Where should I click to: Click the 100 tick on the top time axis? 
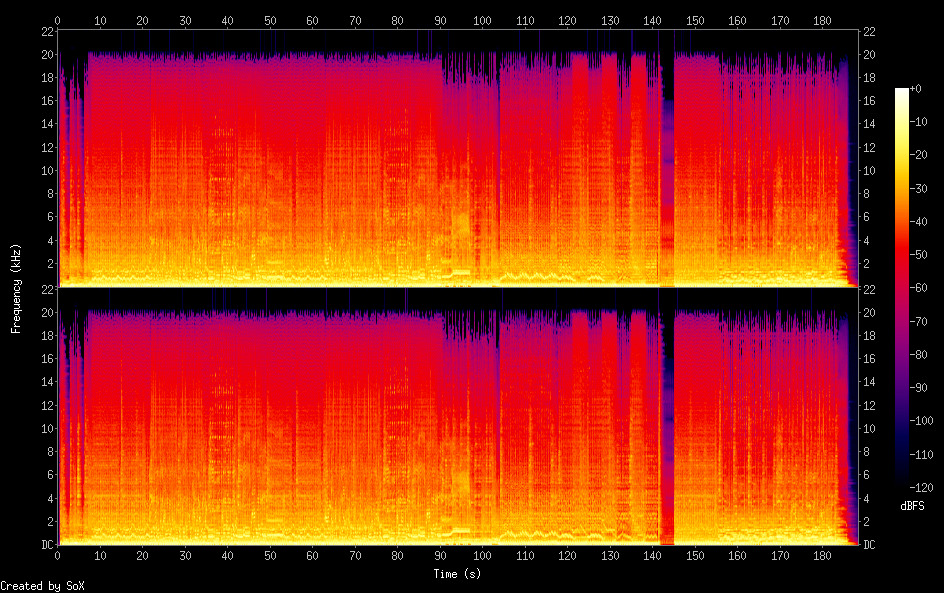pos(483,20)
